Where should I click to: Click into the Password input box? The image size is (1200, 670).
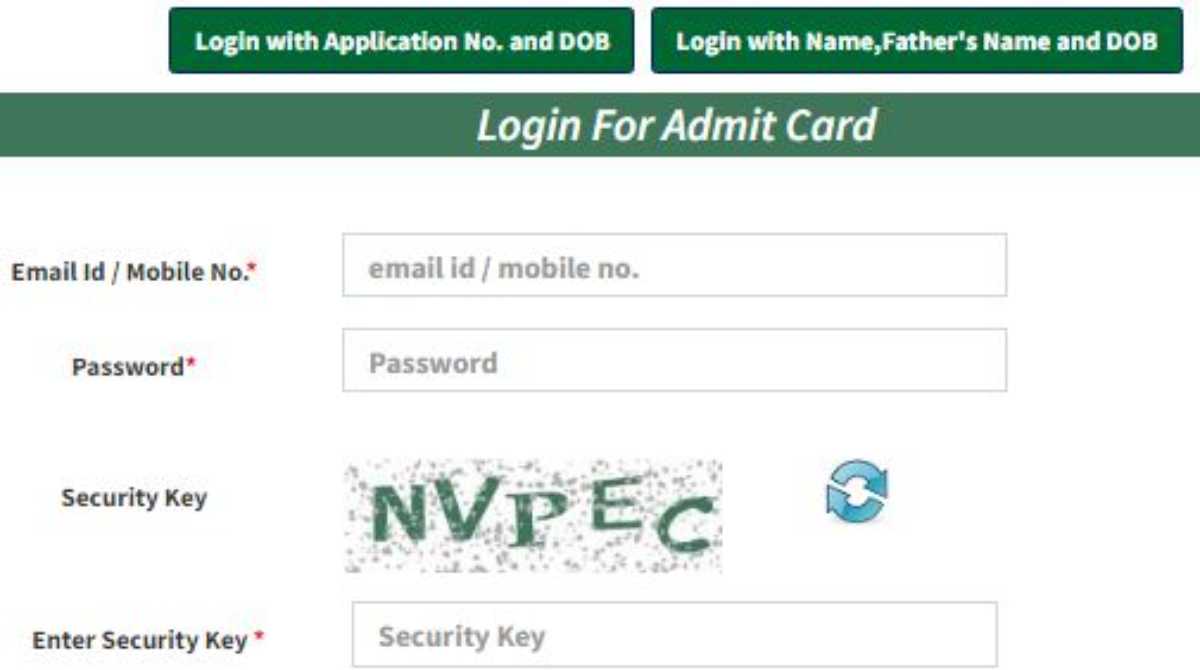pyautogui.click(x=674, y=360)
